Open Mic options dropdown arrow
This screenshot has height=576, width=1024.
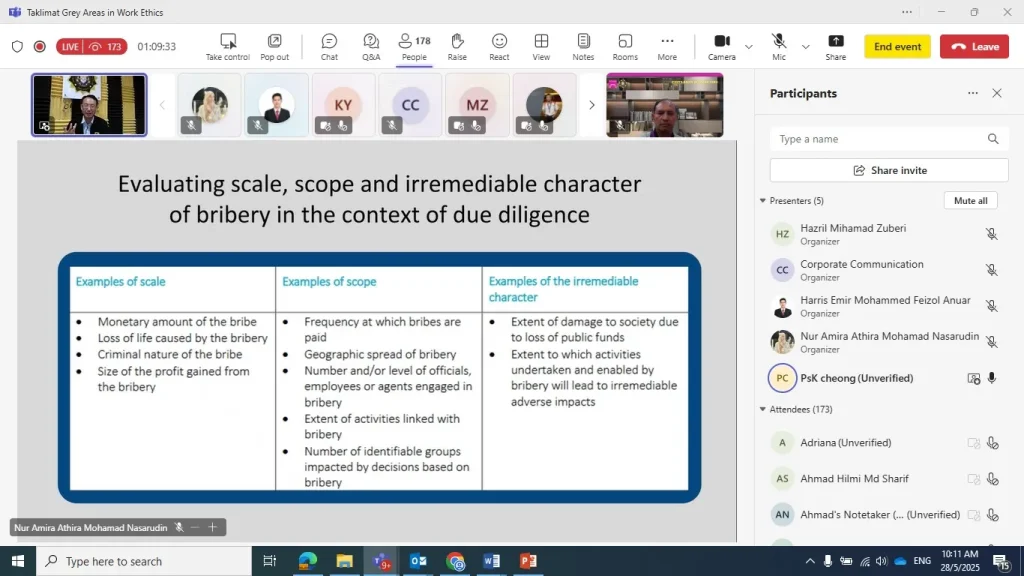pos(806,47)
